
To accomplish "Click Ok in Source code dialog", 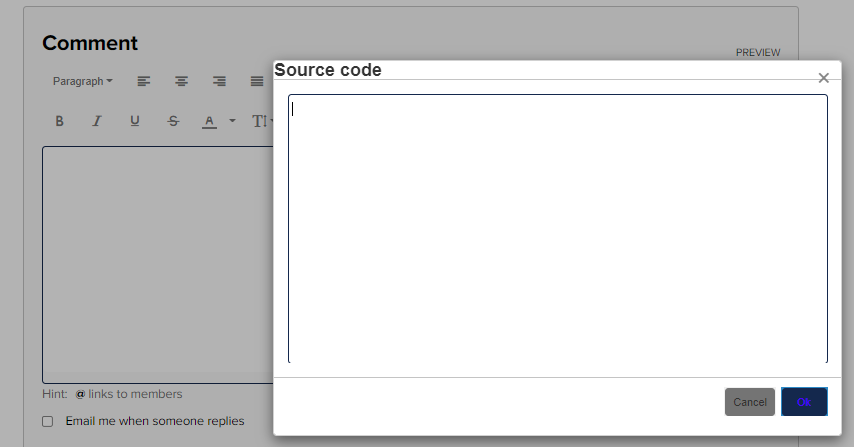I will pos(804,402).
